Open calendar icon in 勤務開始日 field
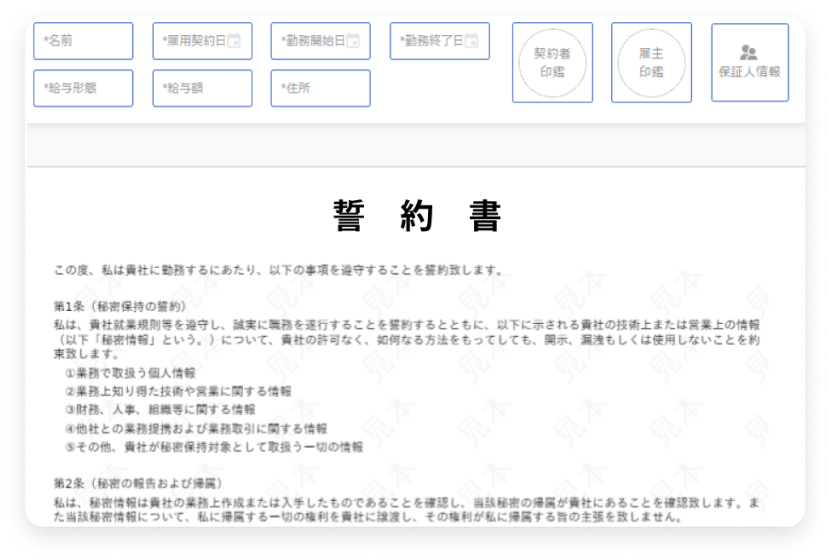 [x=352, y=41]
